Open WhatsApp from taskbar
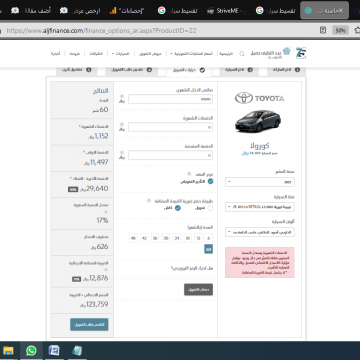Image resolution: width=360 pixels, height=360 pixels. tap(31, 351)
